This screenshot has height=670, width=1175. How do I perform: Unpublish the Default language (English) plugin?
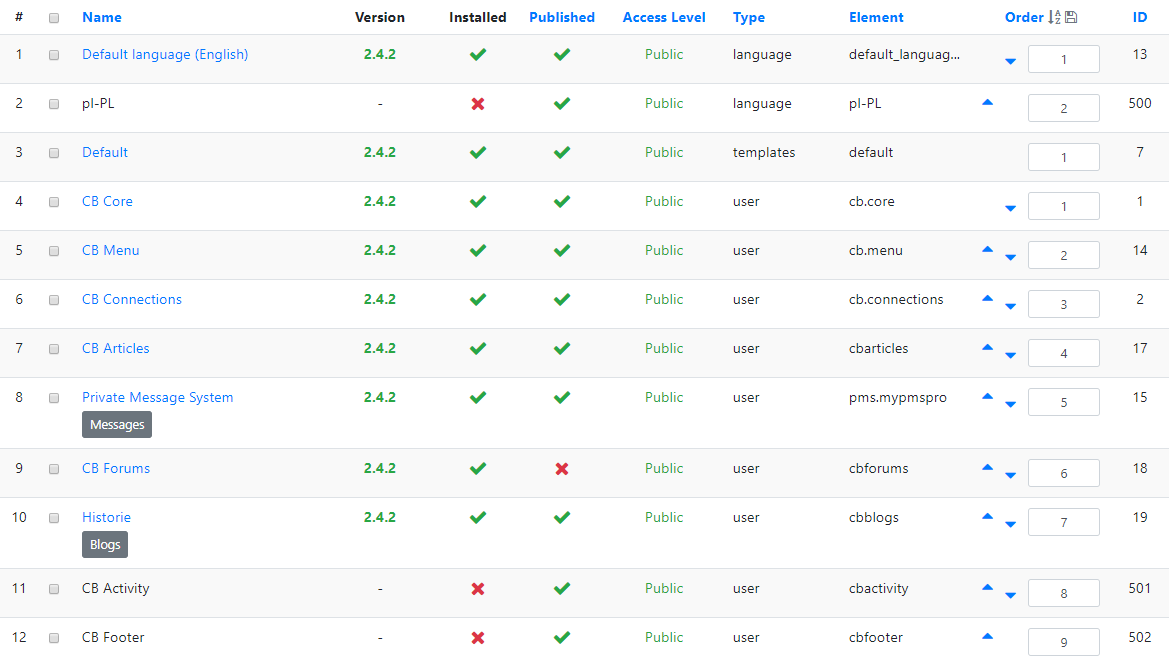click(561, 55)
